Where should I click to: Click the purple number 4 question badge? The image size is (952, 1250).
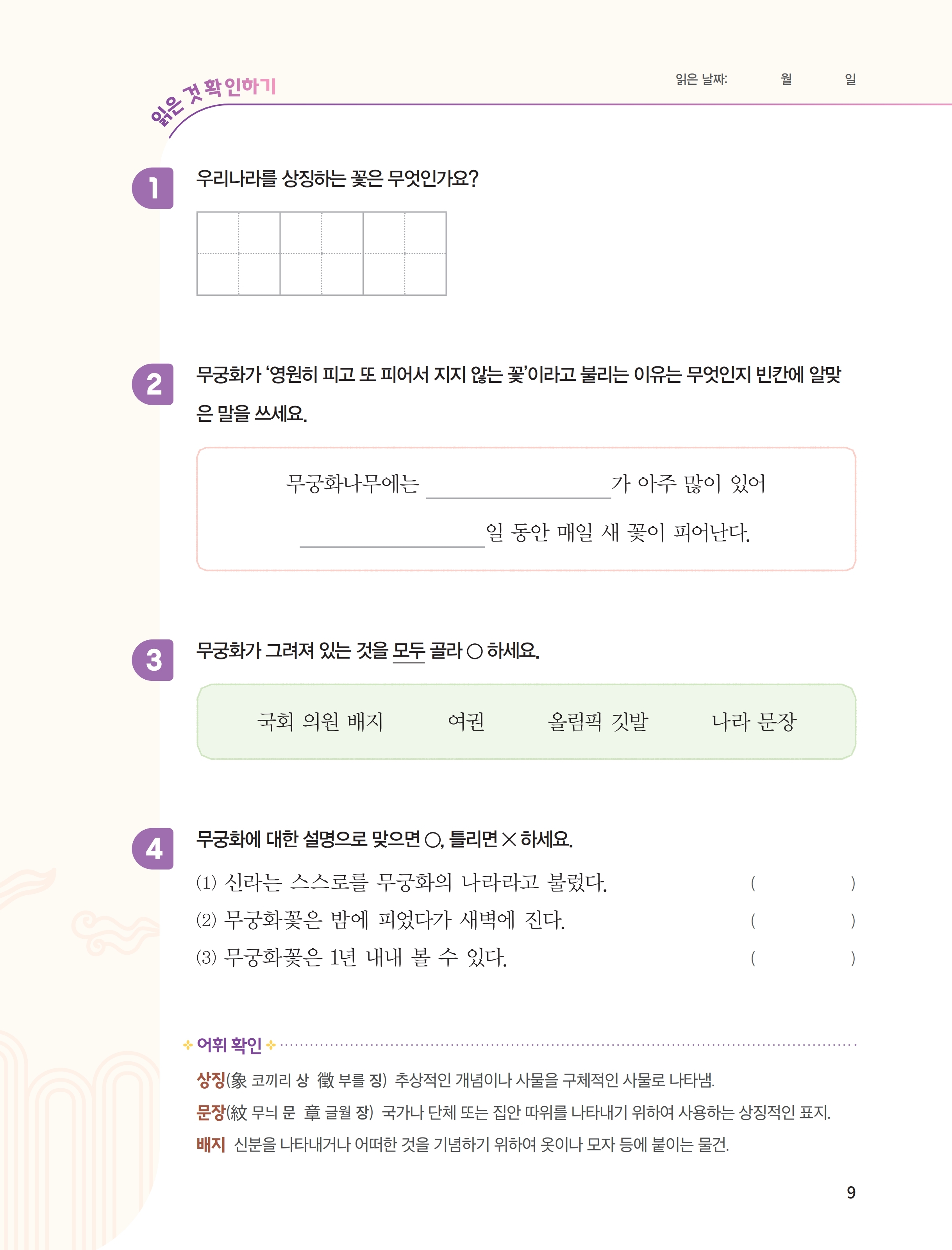click(152, 848)
